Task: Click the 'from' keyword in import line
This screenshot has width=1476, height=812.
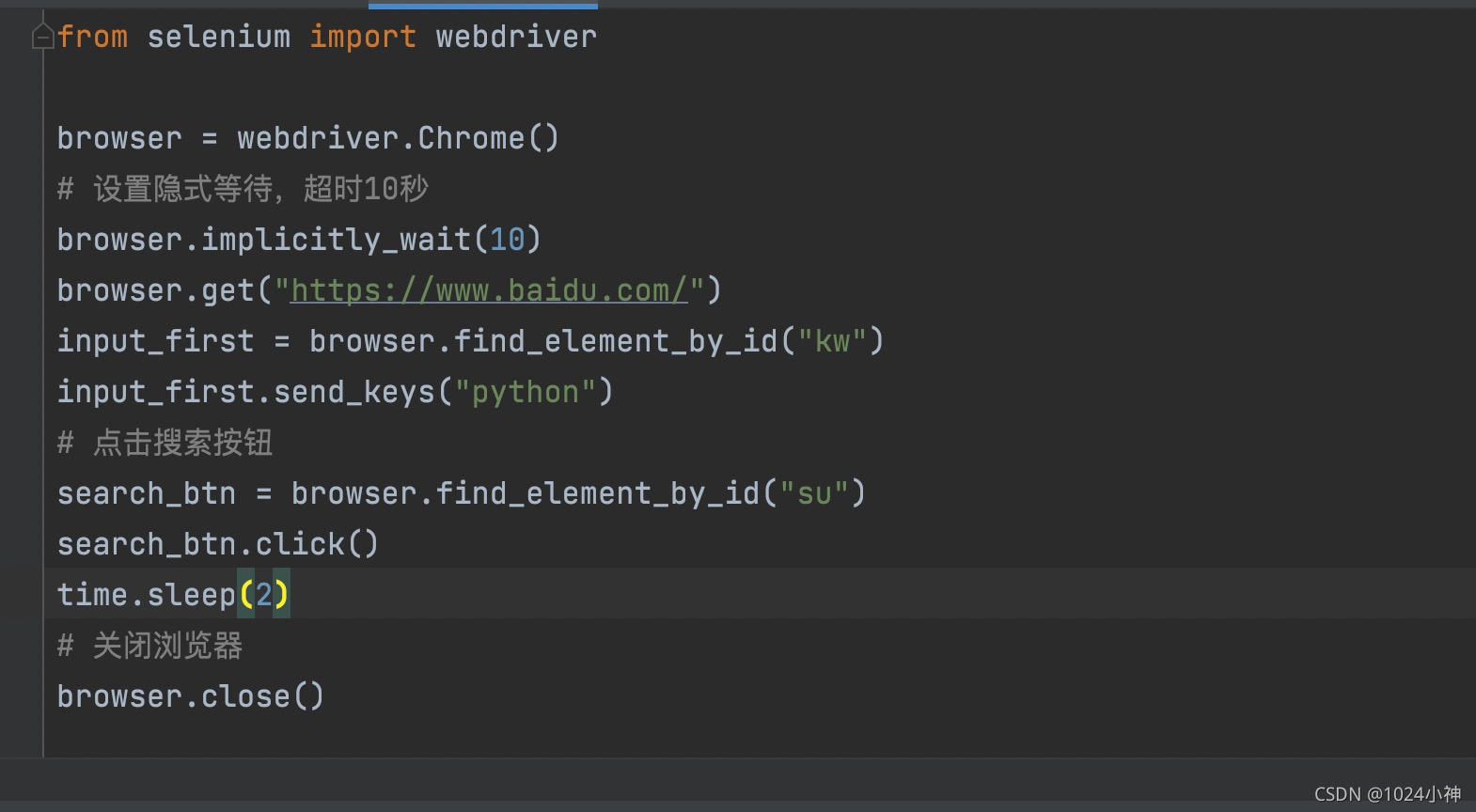Action: pos(92,37)
